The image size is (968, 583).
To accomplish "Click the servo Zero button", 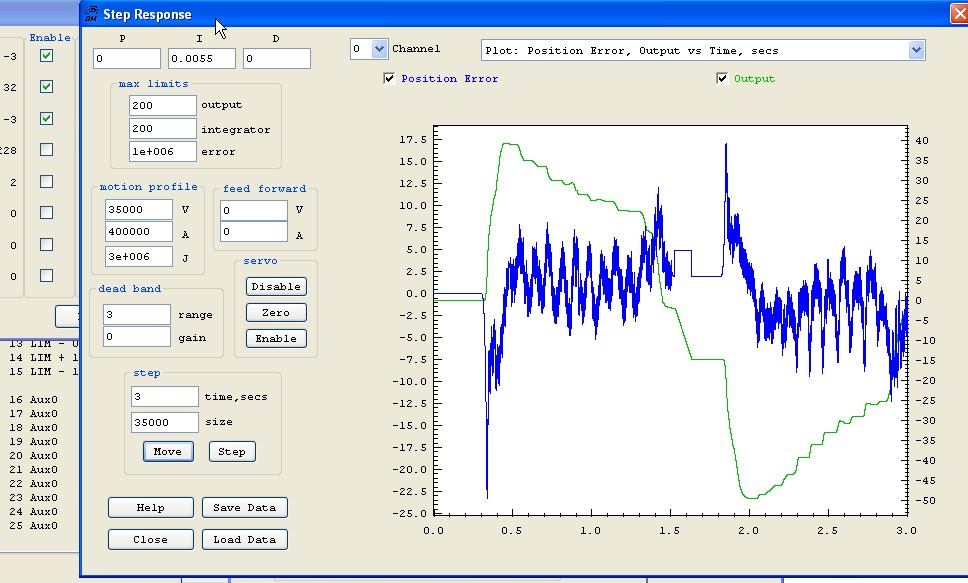I will 276,312.
